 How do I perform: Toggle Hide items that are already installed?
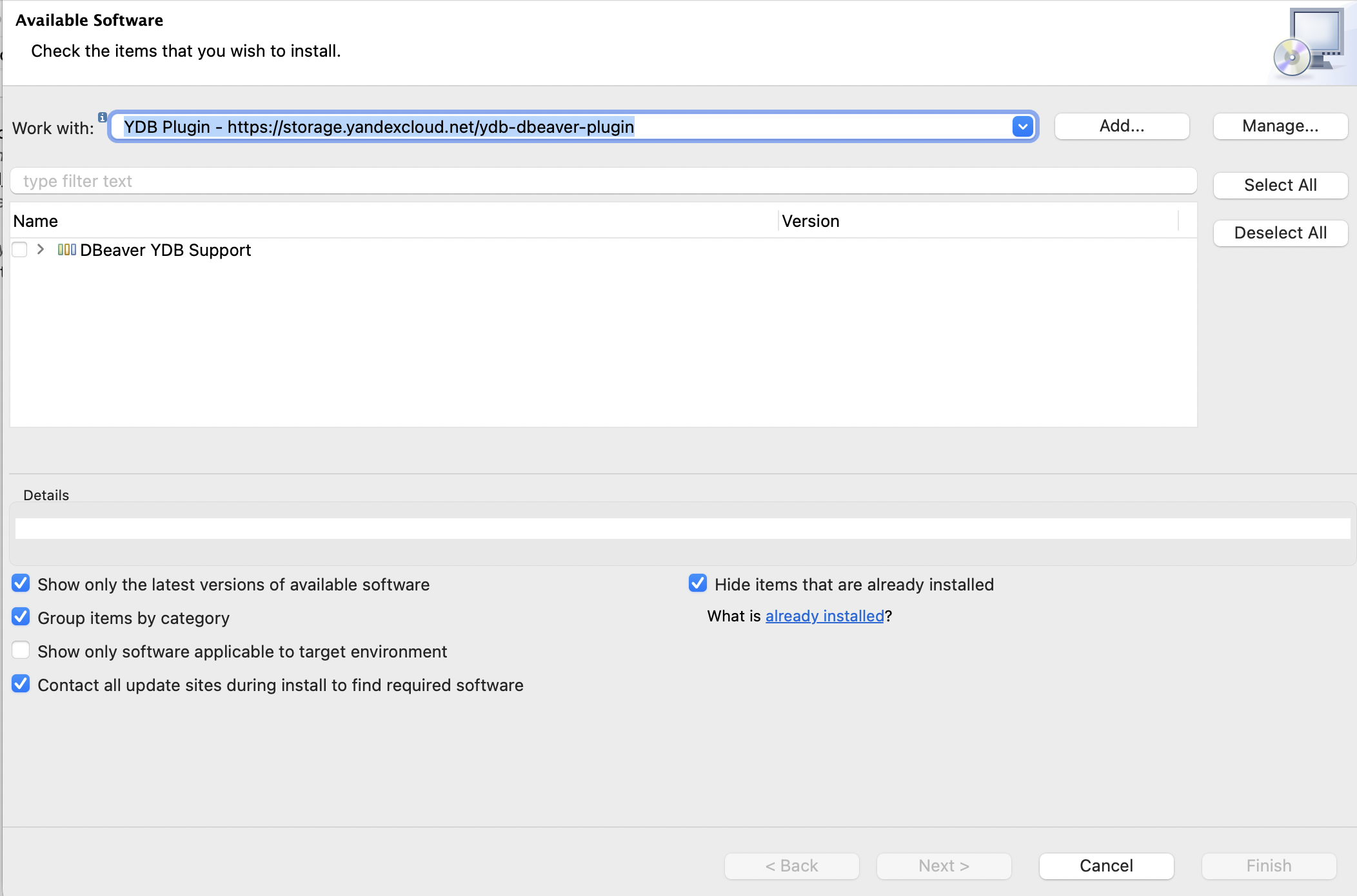[x=698, y=583]
